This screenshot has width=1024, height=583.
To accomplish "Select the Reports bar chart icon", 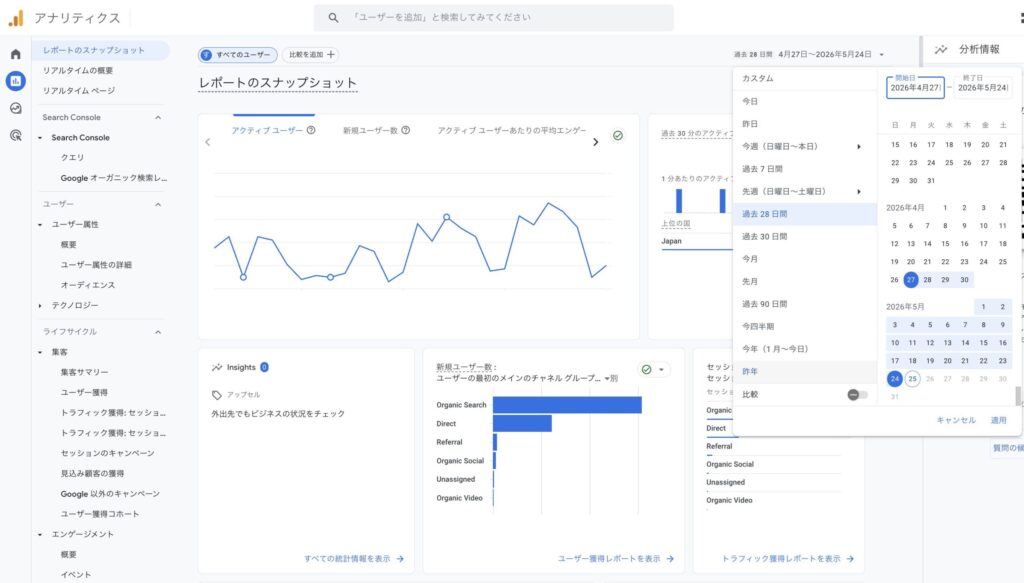I will [x=16, y=81].
